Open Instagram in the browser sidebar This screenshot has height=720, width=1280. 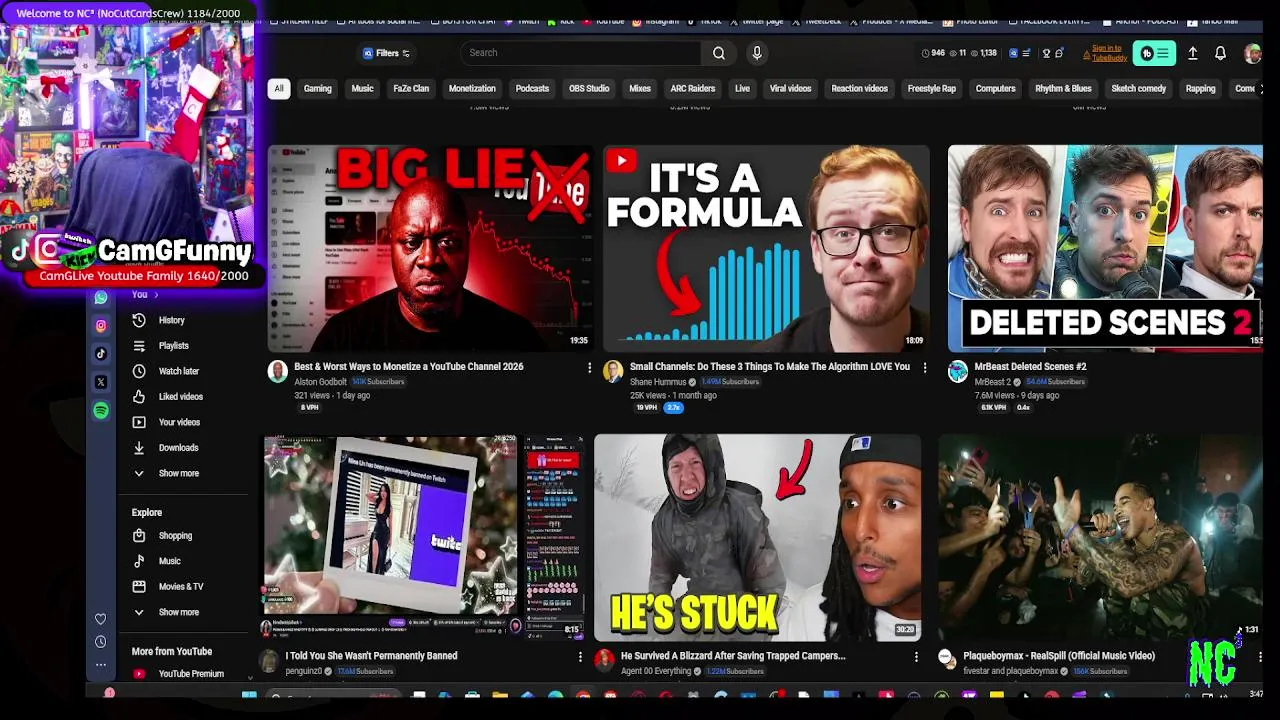click(x=101, y=326)
